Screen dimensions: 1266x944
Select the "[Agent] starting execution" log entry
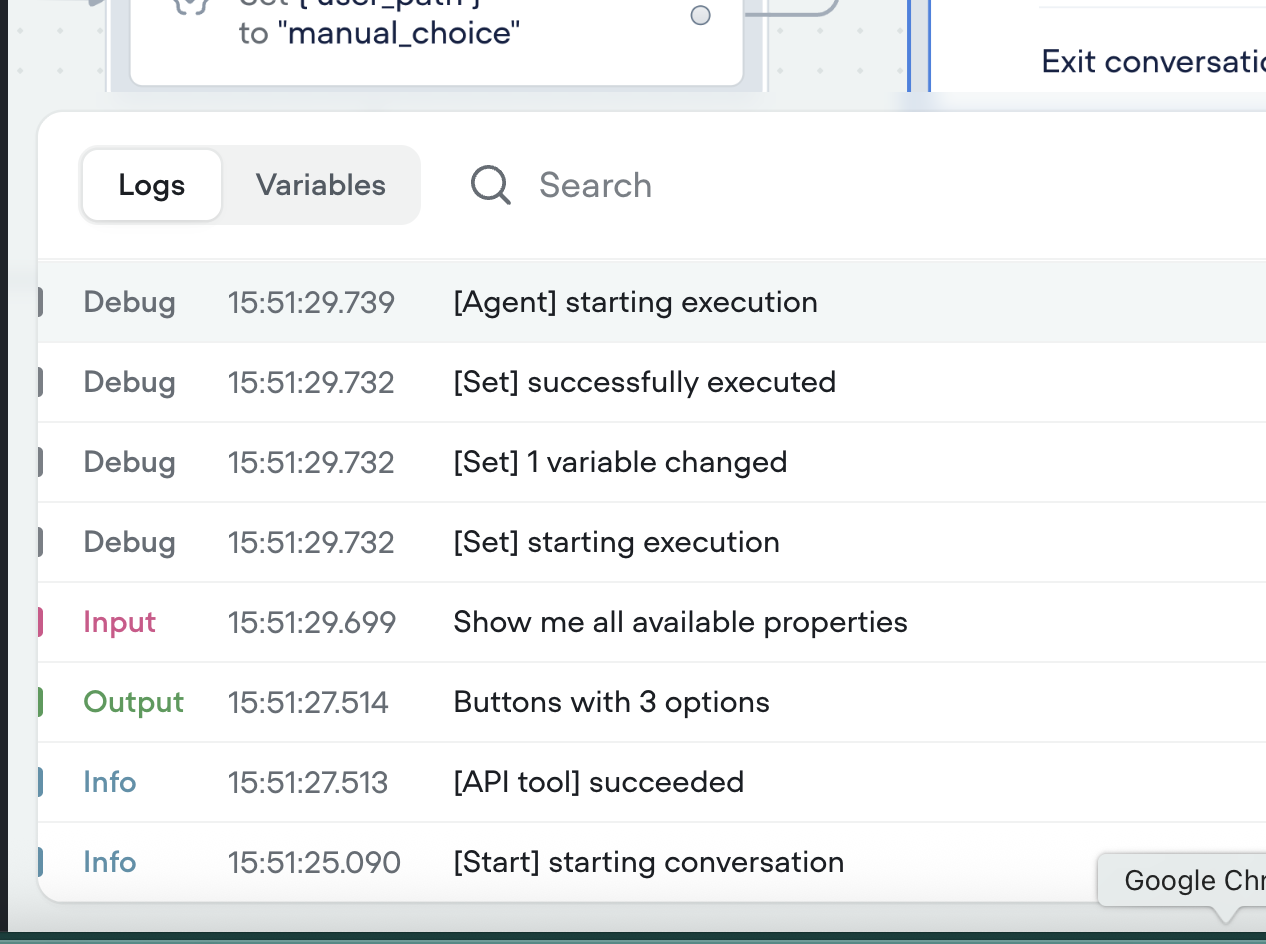click(635, 302)
